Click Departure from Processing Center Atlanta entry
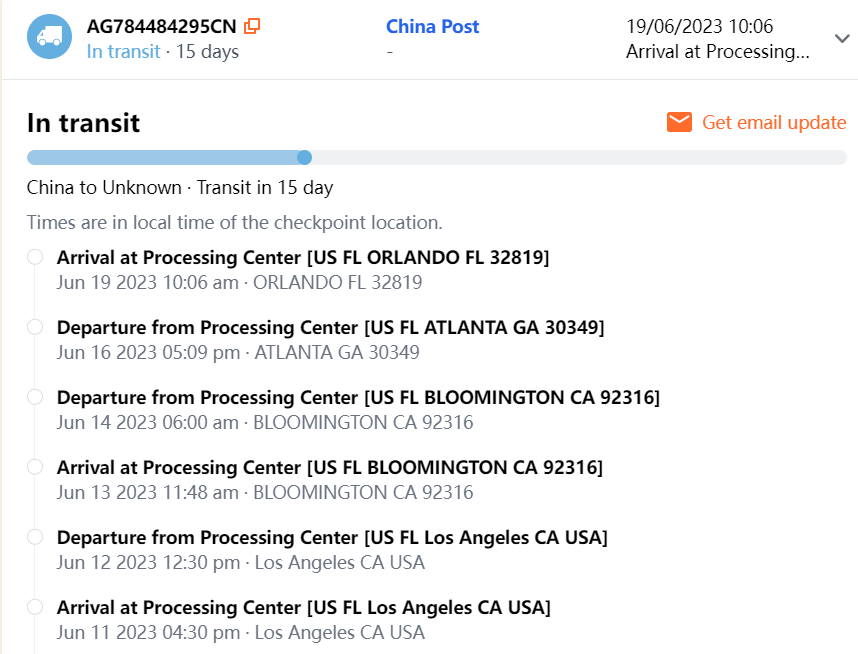The image size is (858, 654). point(330,327)
